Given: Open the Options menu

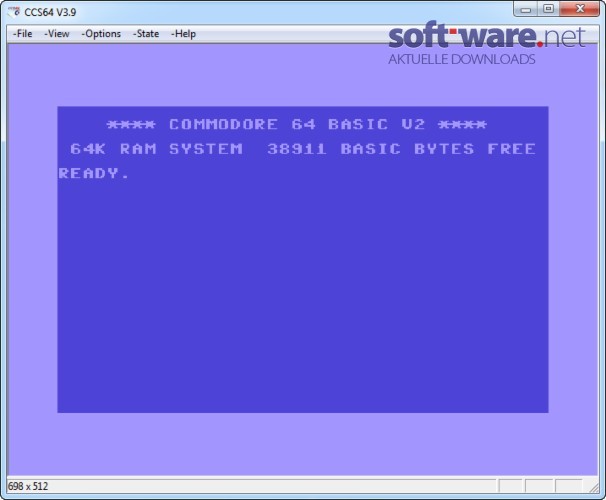Looking at the screenshot, I should 101,34.
